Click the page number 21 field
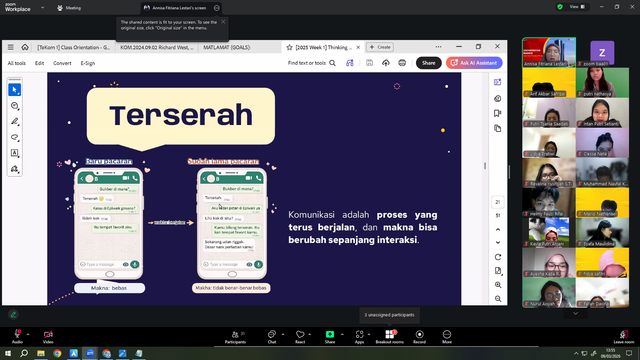This screenshot has height=360, width=640. pyautogui.click(x=498, y=202)
